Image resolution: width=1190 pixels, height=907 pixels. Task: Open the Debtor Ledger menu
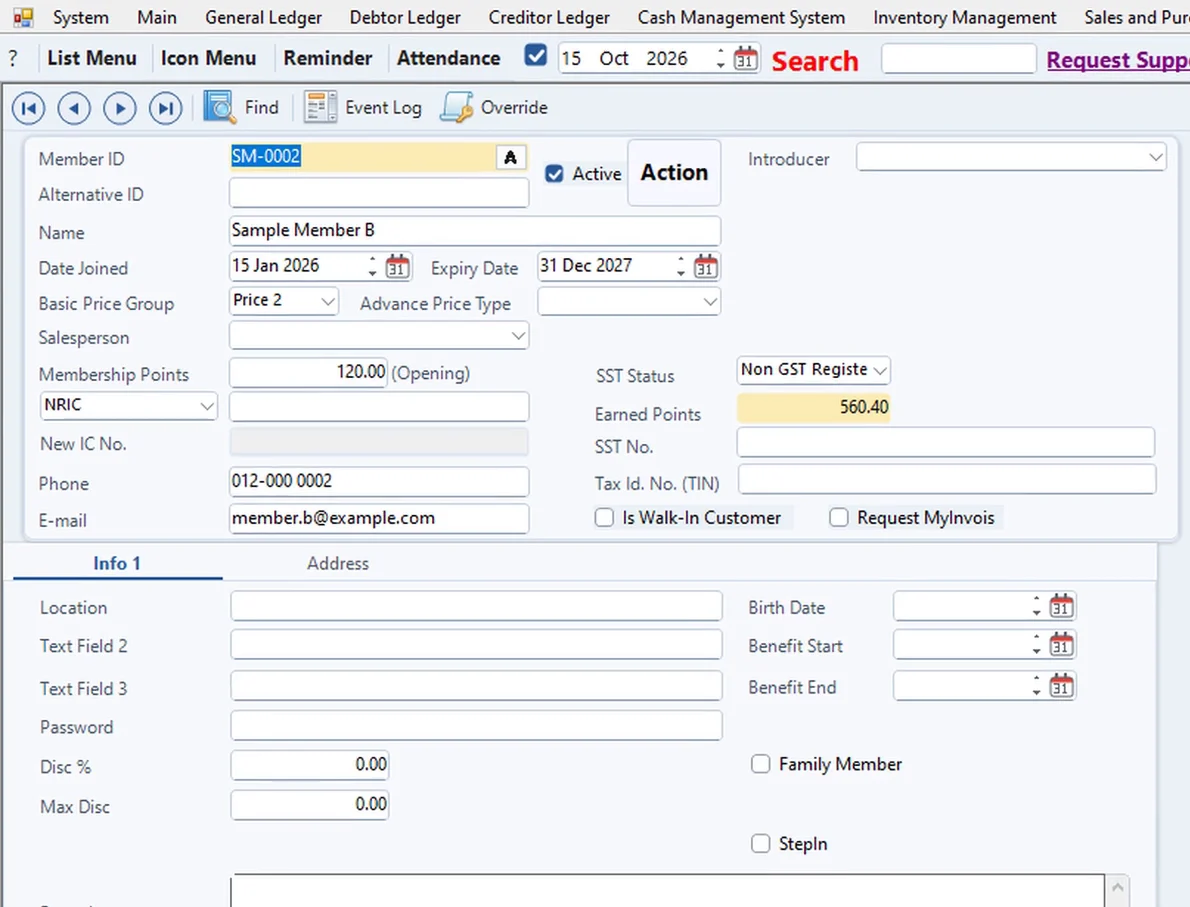[x=405, y=17]
